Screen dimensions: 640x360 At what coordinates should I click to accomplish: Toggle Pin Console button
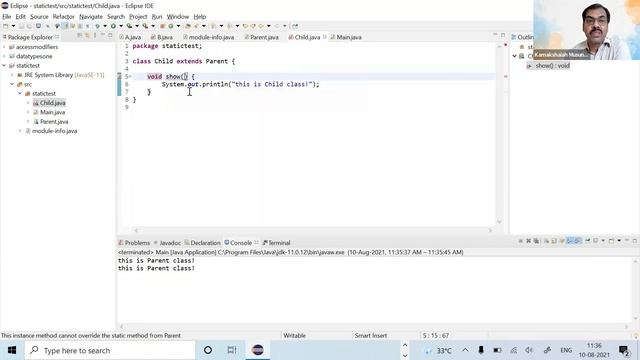[x=588, y=241]
